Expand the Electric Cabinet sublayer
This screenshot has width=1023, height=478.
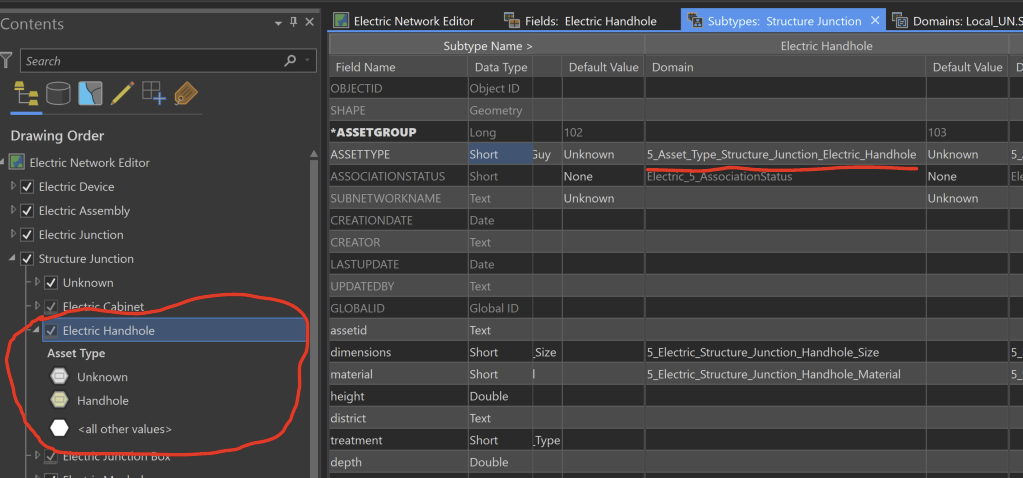tap(37, 306)
